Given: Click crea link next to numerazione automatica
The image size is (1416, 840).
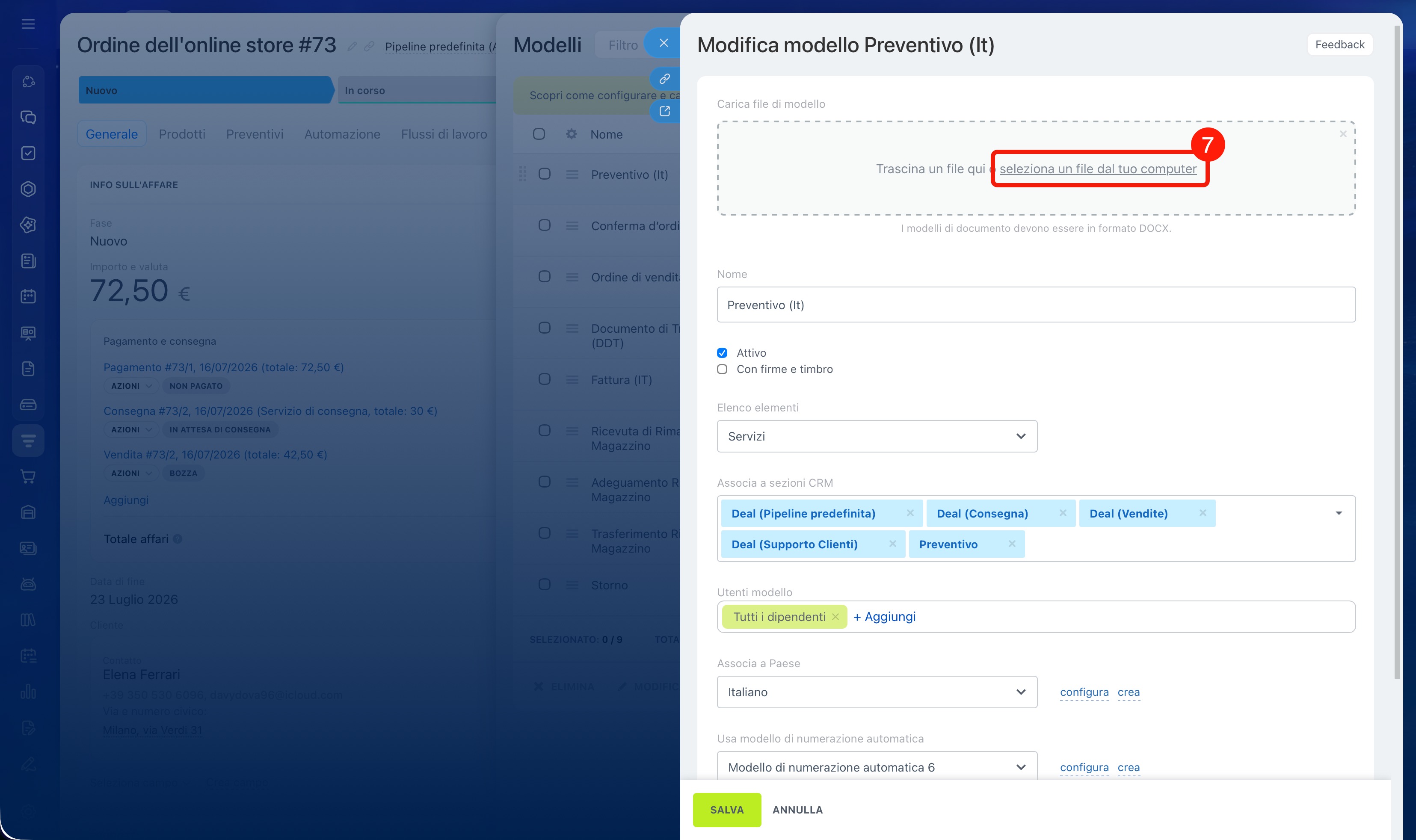Looking at the screenshot, I should click(x=1129, y=768).
